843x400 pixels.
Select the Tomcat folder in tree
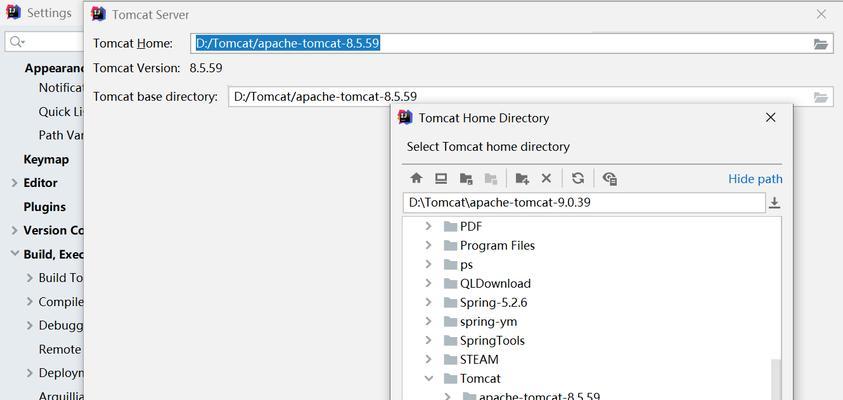(480, 378)
